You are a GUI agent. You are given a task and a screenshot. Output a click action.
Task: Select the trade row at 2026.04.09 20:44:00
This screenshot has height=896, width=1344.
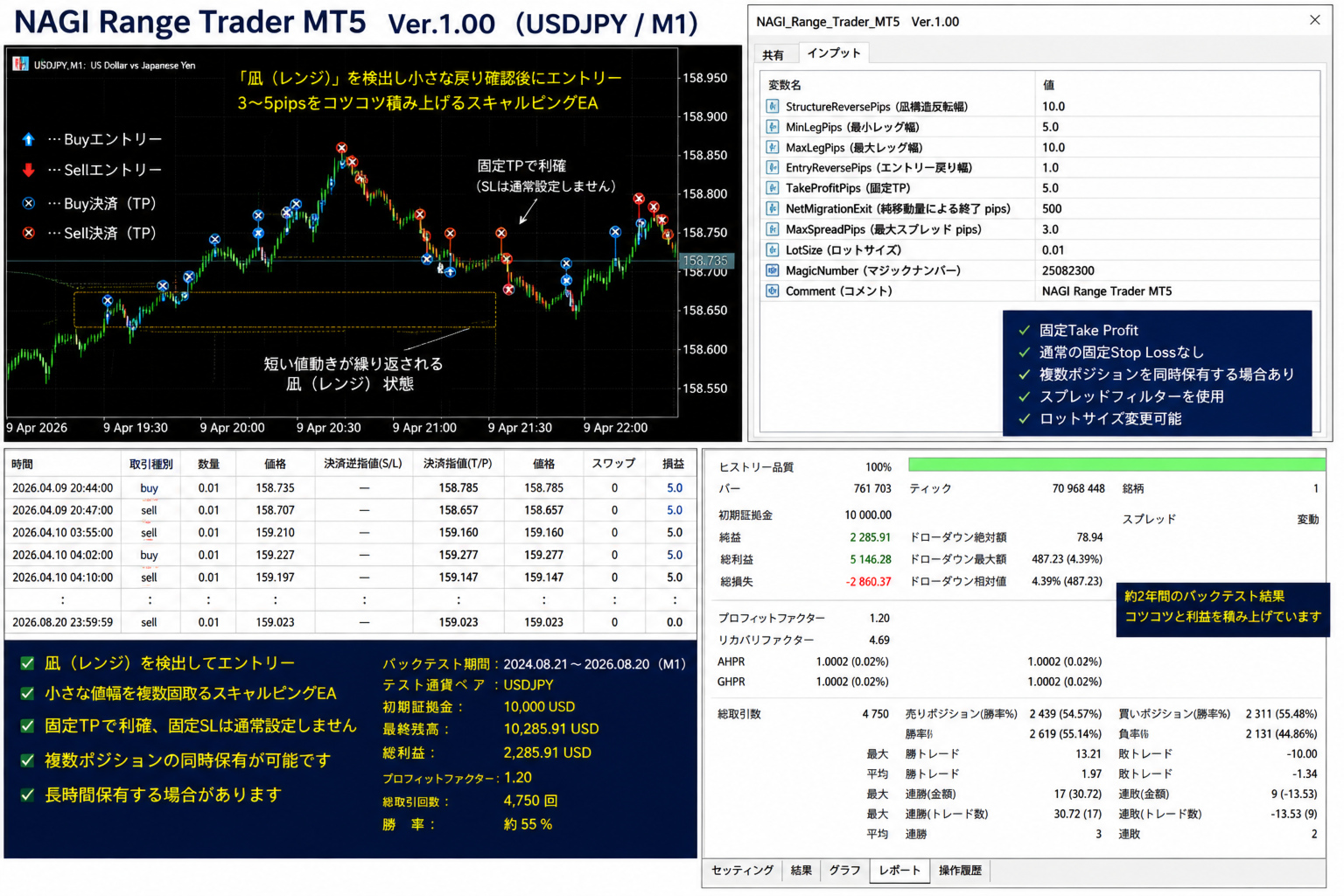[351, 488]
